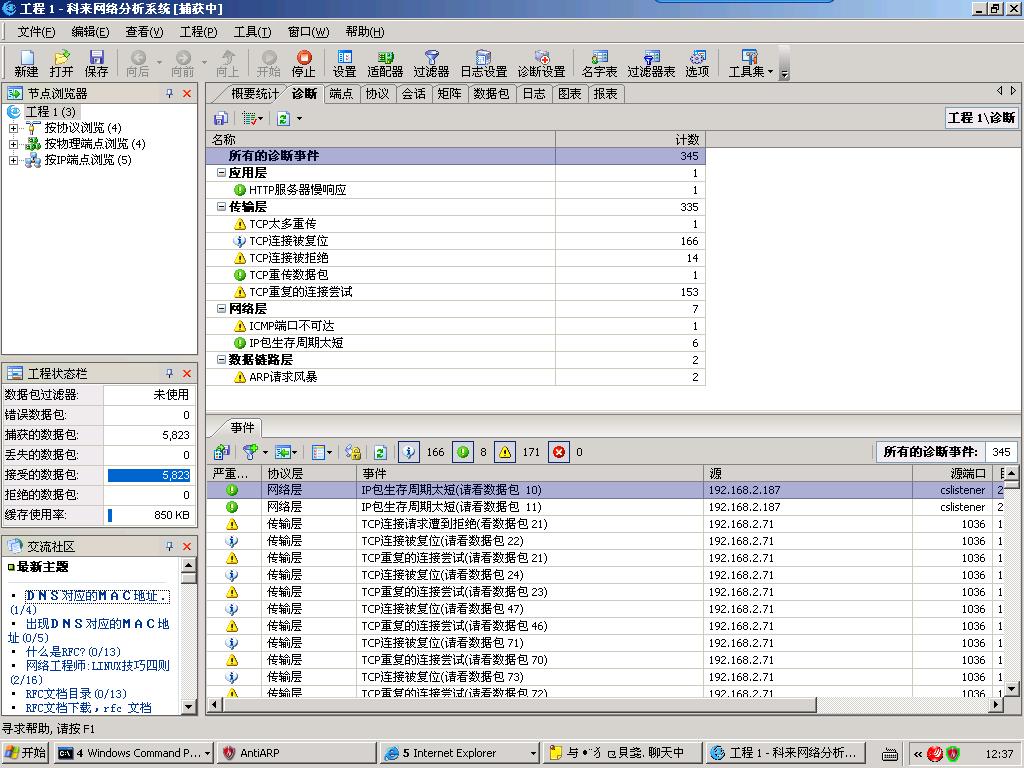Open Diagnosis Settings (诊断设置) toolbar icon

tap(541, 60)
